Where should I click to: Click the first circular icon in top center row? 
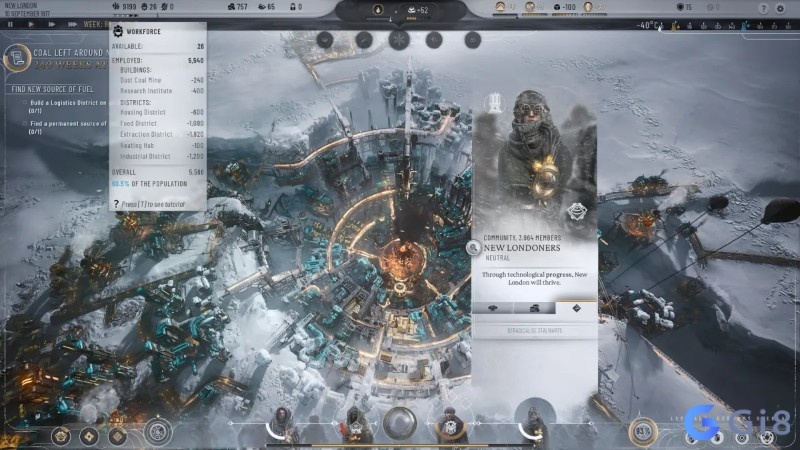326,40
